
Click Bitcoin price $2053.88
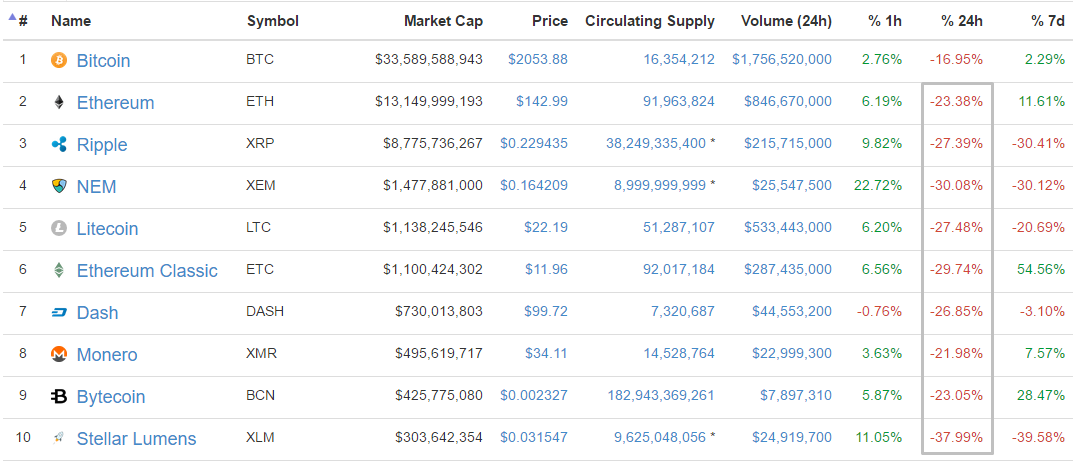point(538,60)
